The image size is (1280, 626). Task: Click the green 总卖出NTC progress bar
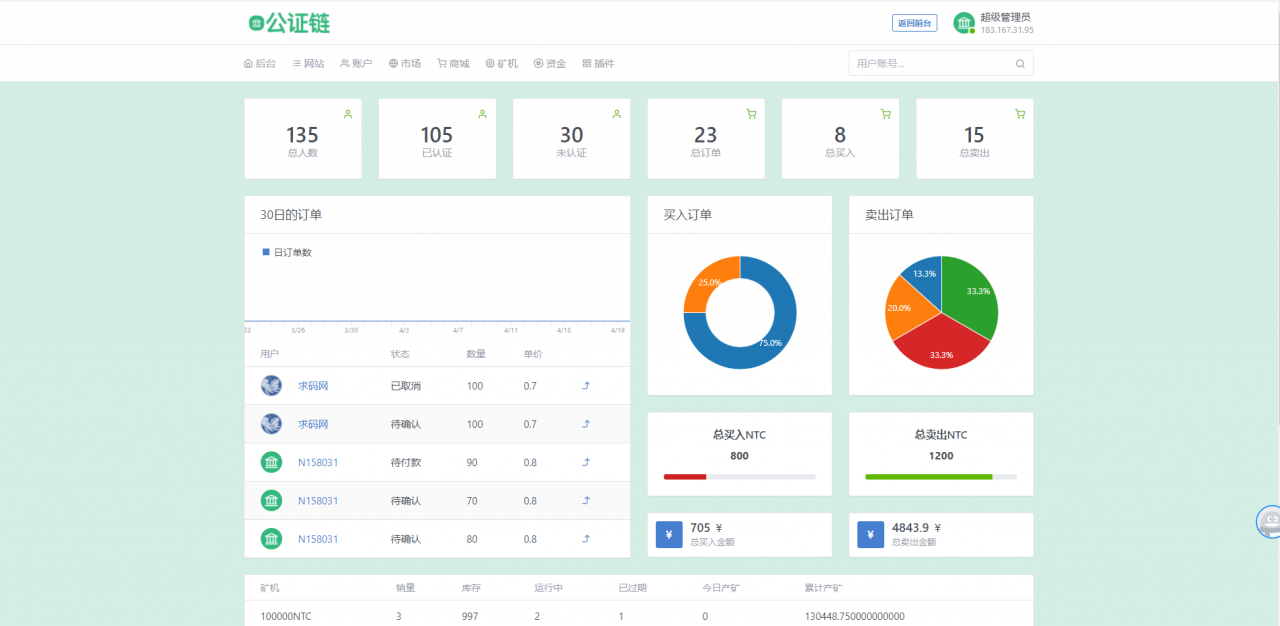point(929,477)
